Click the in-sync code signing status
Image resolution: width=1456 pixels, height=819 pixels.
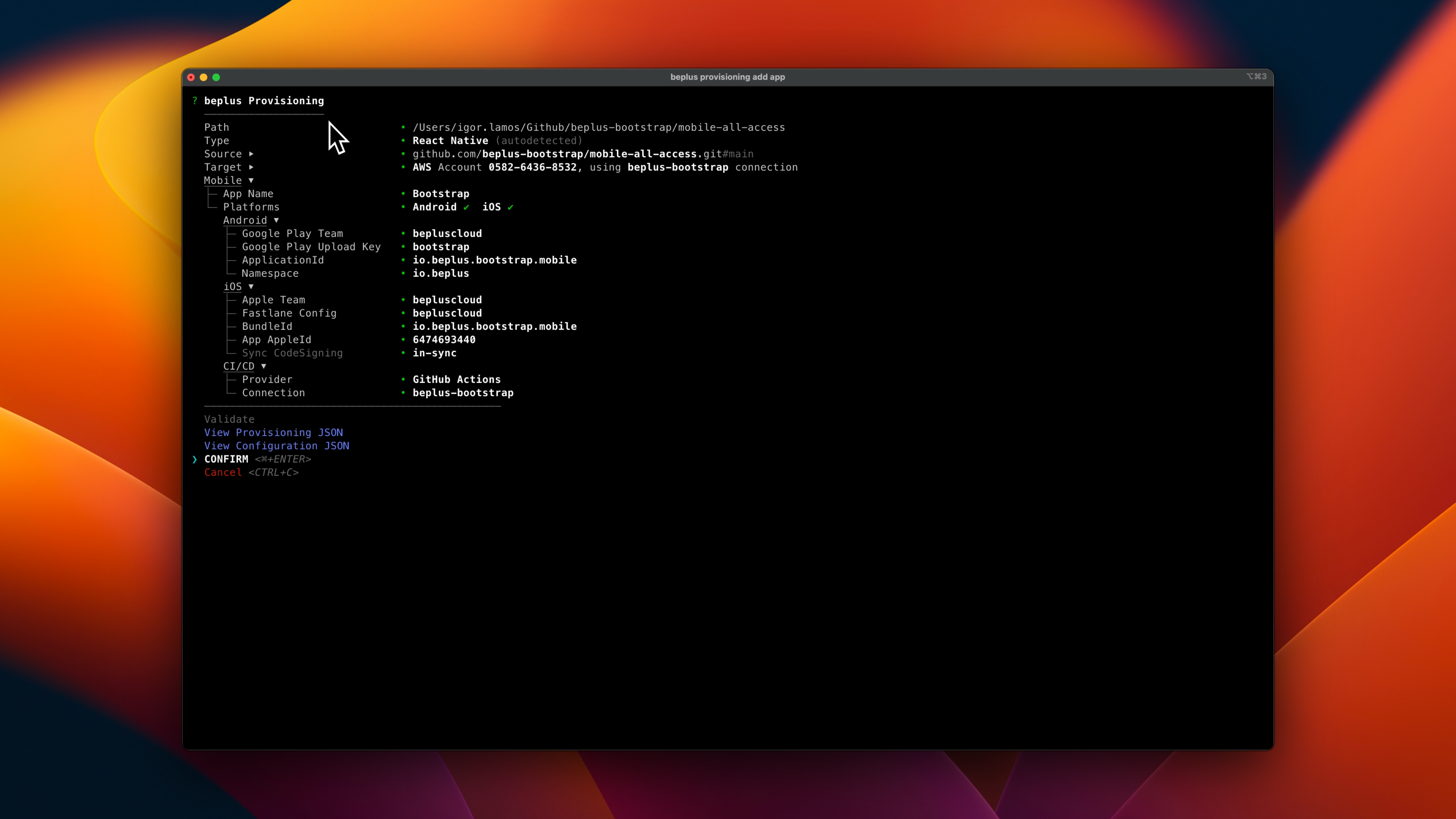[x=435, y=353]
